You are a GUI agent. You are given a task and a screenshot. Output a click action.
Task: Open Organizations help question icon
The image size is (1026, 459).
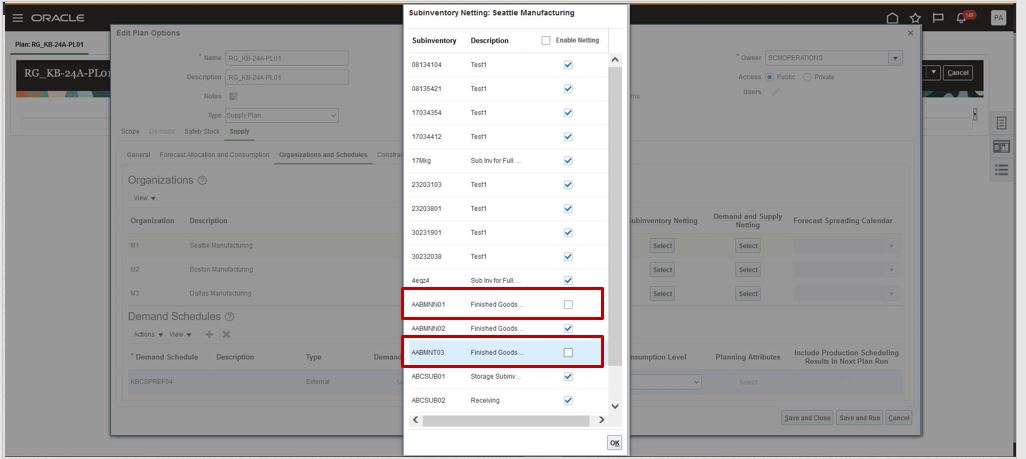click(202, 180)
